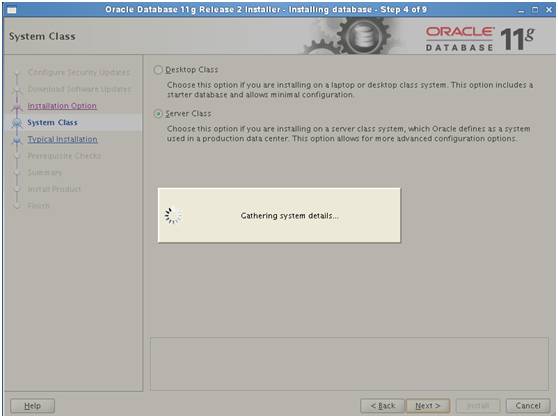Click the spinning progress indicator icon
Screen dimensions: 558x418
pos(173,216)
